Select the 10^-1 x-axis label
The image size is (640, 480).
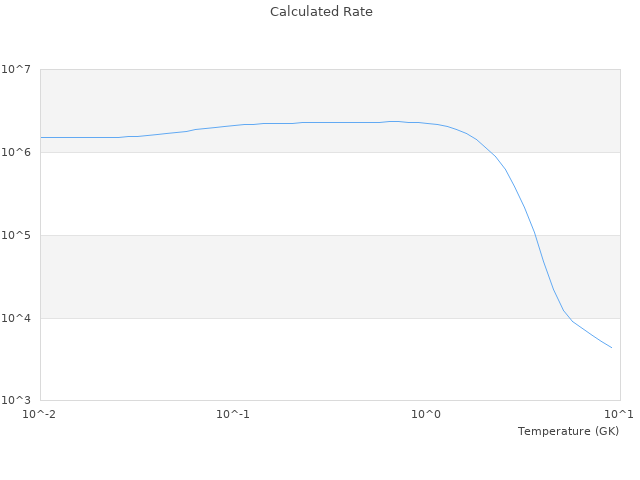233,414
